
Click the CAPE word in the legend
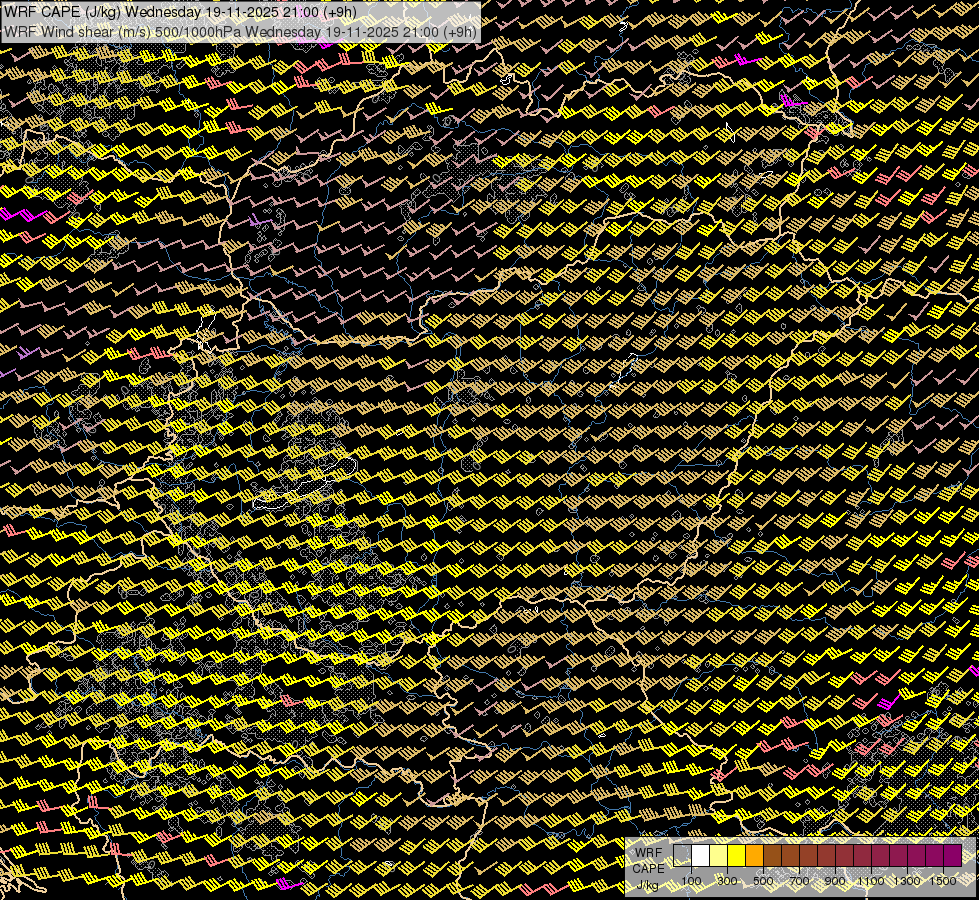(x=648, y=868)
